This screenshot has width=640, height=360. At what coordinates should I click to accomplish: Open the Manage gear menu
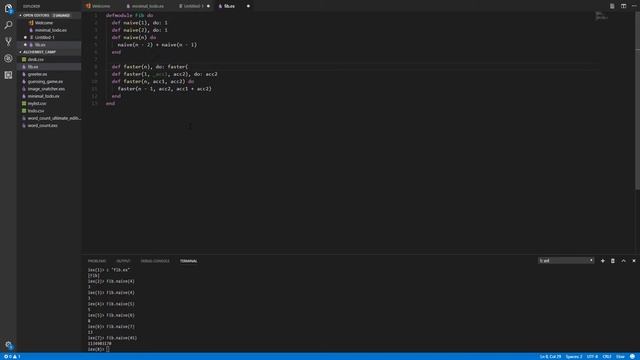click(x=8, y=345)
